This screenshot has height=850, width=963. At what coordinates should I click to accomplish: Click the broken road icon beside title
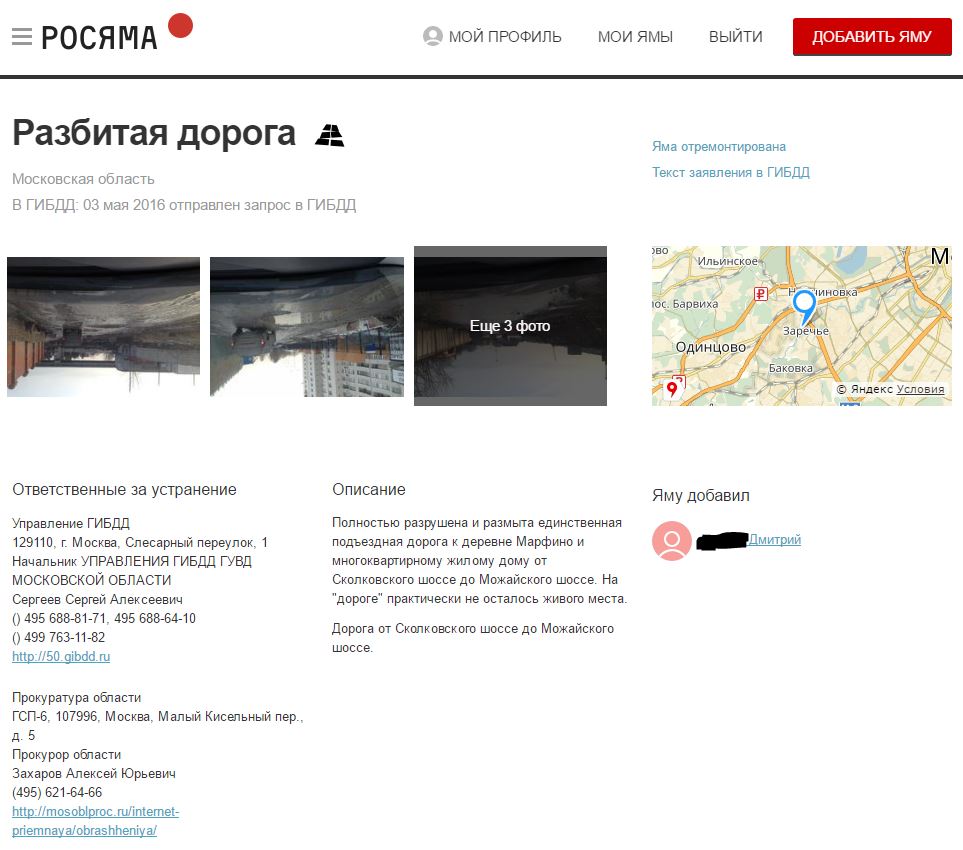tap(330, 135)
